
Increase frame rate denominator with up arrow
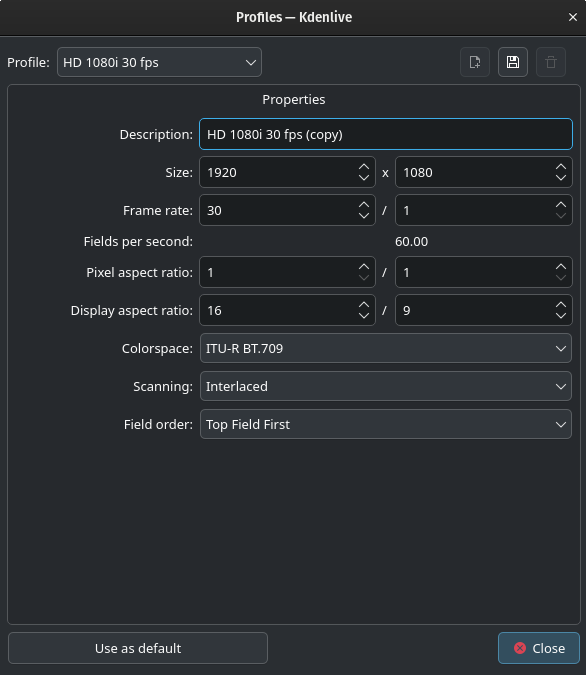pyautogui.click(x=561, y=204)
